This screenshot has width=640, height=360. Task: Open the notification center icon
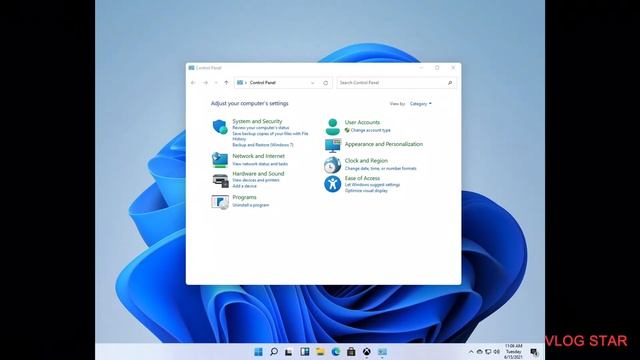[534, 352]
